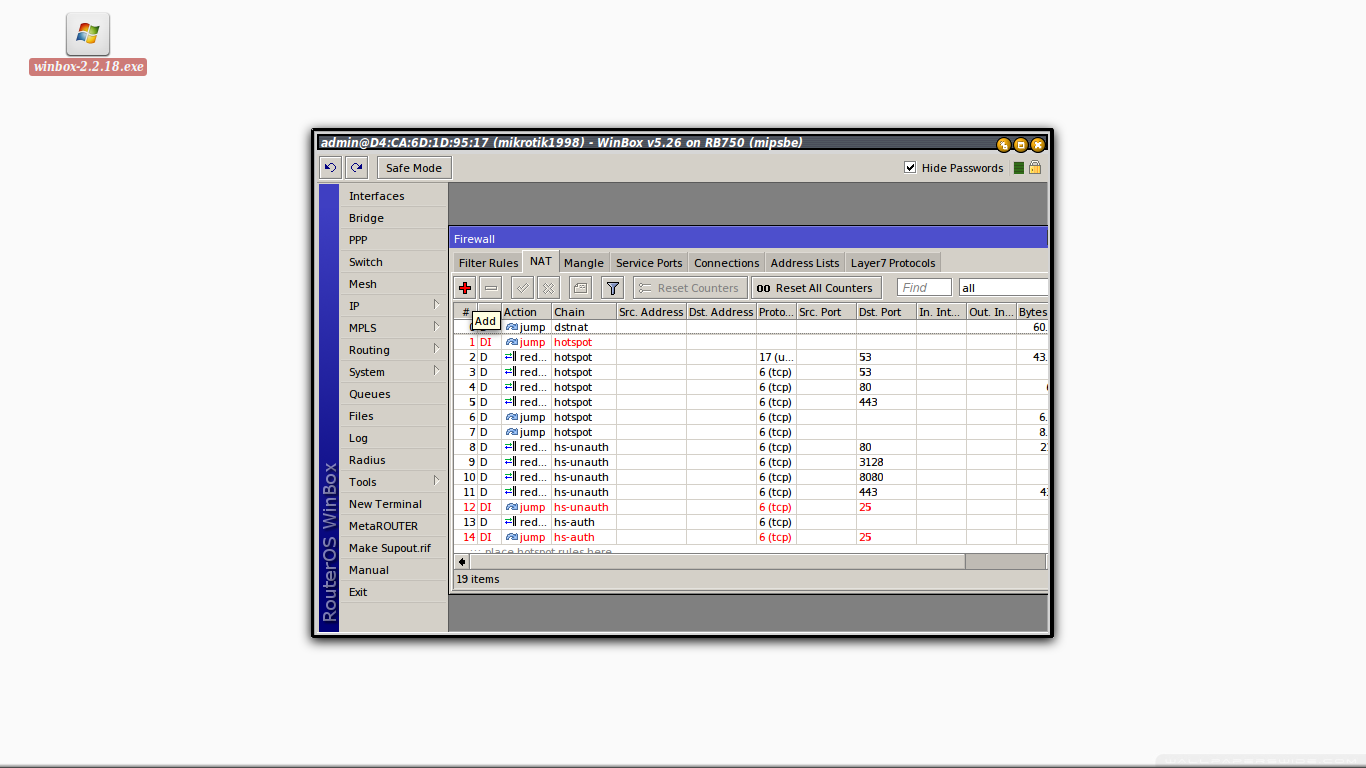
Task: Click the jump icon in rule 12
Action: coord(512,507)
